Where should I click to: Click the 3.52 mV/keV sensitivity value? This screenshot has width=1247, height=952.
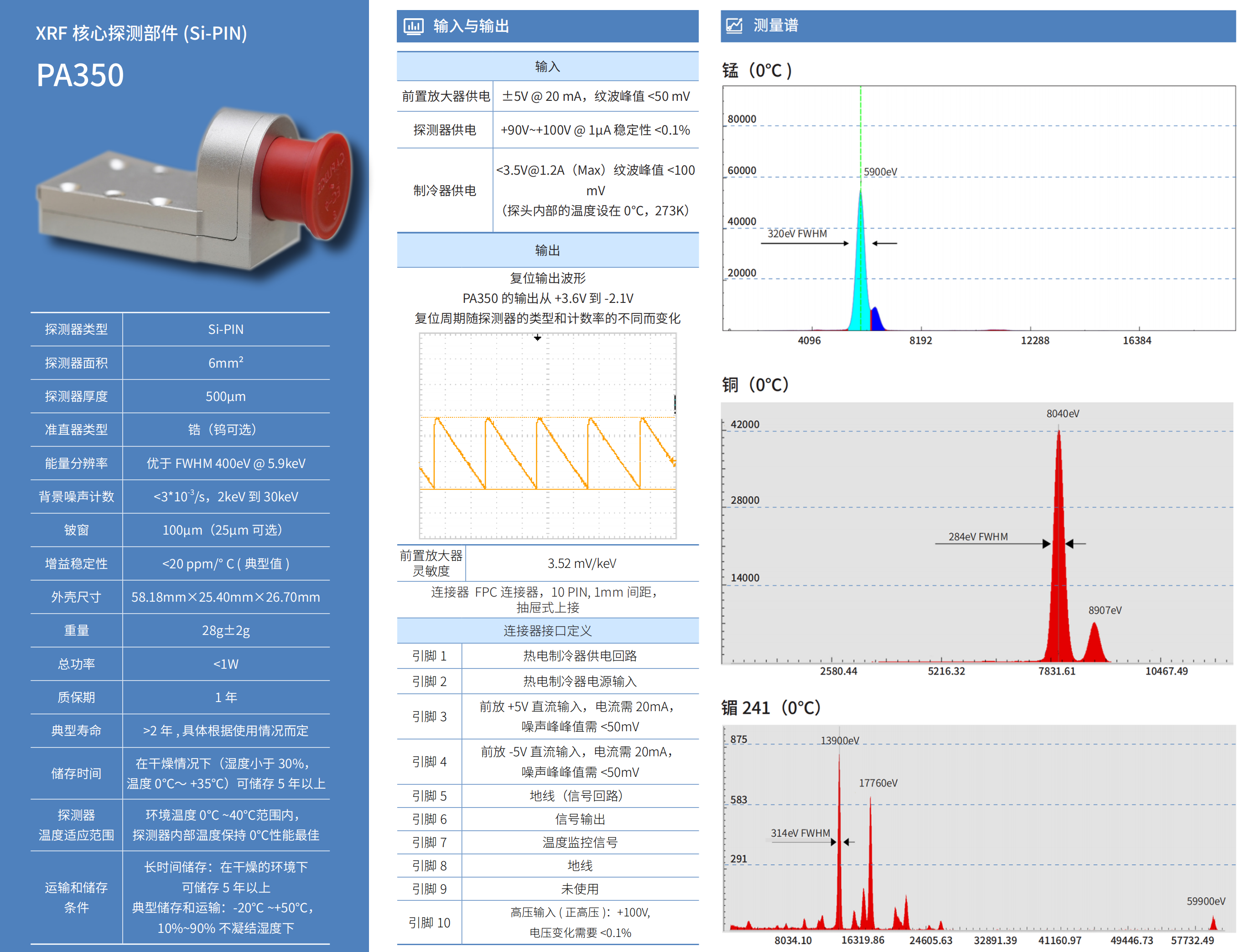[582, 563]
